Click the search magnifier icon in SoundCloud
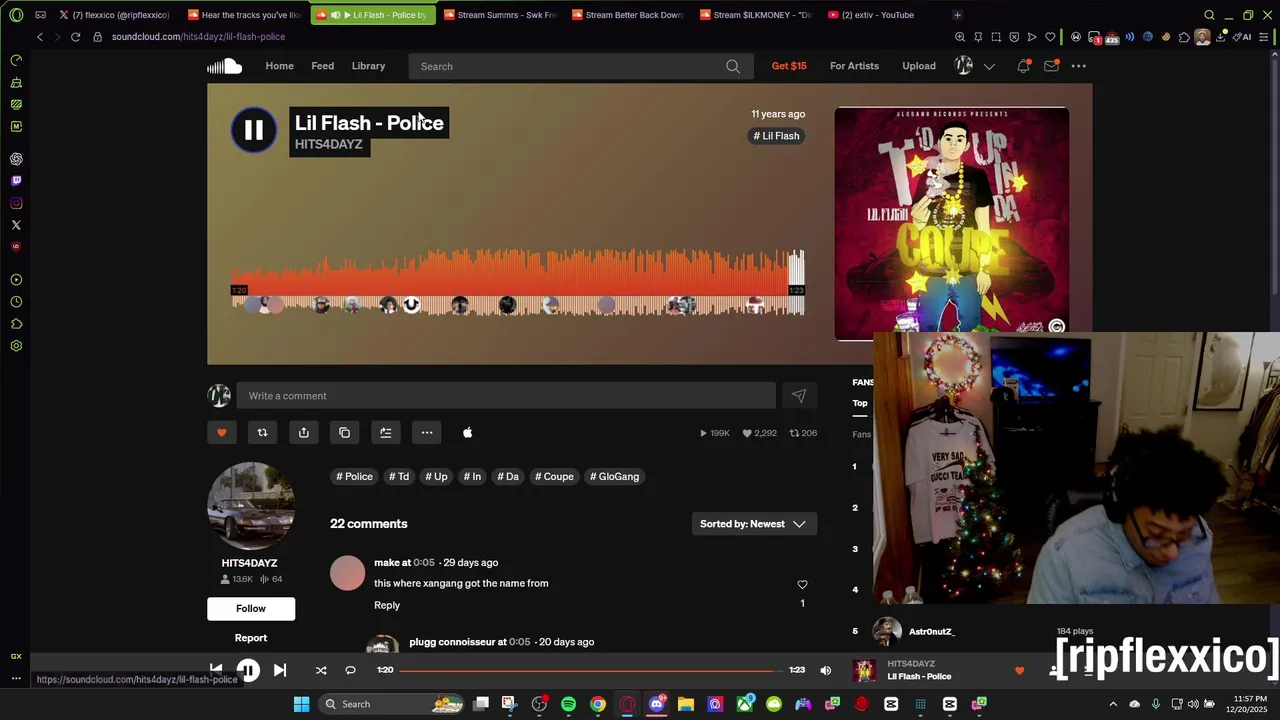 733,66
